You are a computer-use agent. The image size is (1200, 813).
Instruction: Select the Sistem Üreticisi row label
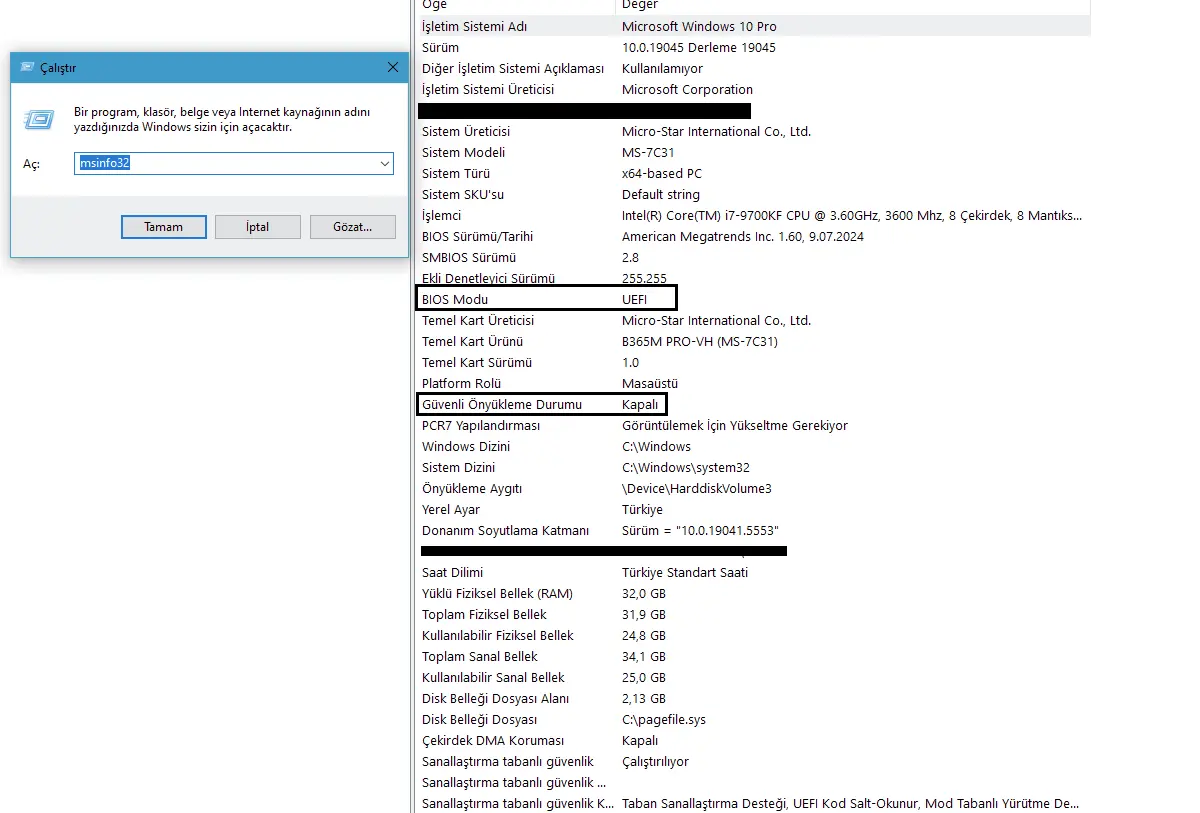click(466, 131)
